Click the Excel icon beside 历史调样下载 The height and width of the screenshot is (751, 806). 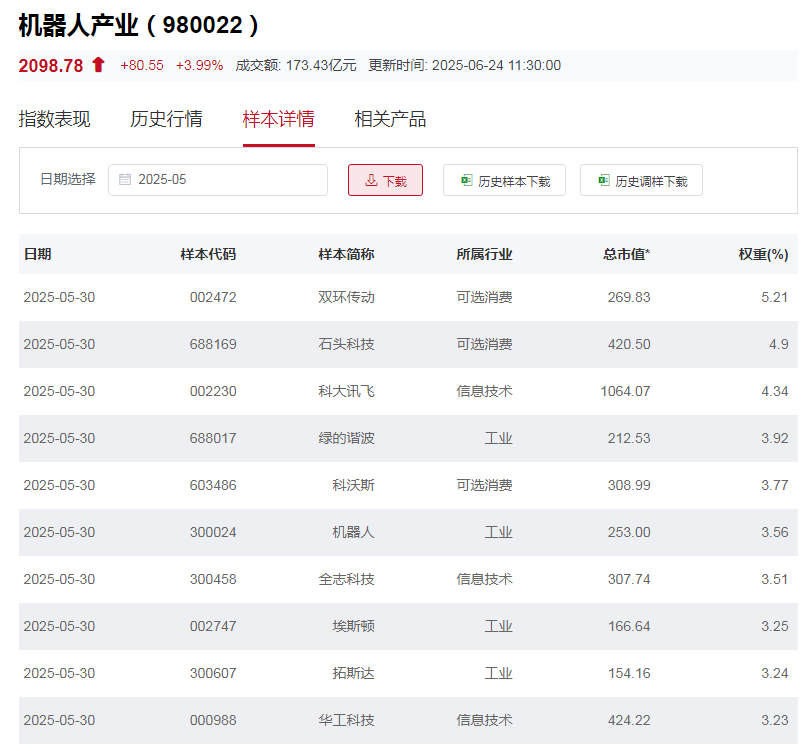point(603,180)
